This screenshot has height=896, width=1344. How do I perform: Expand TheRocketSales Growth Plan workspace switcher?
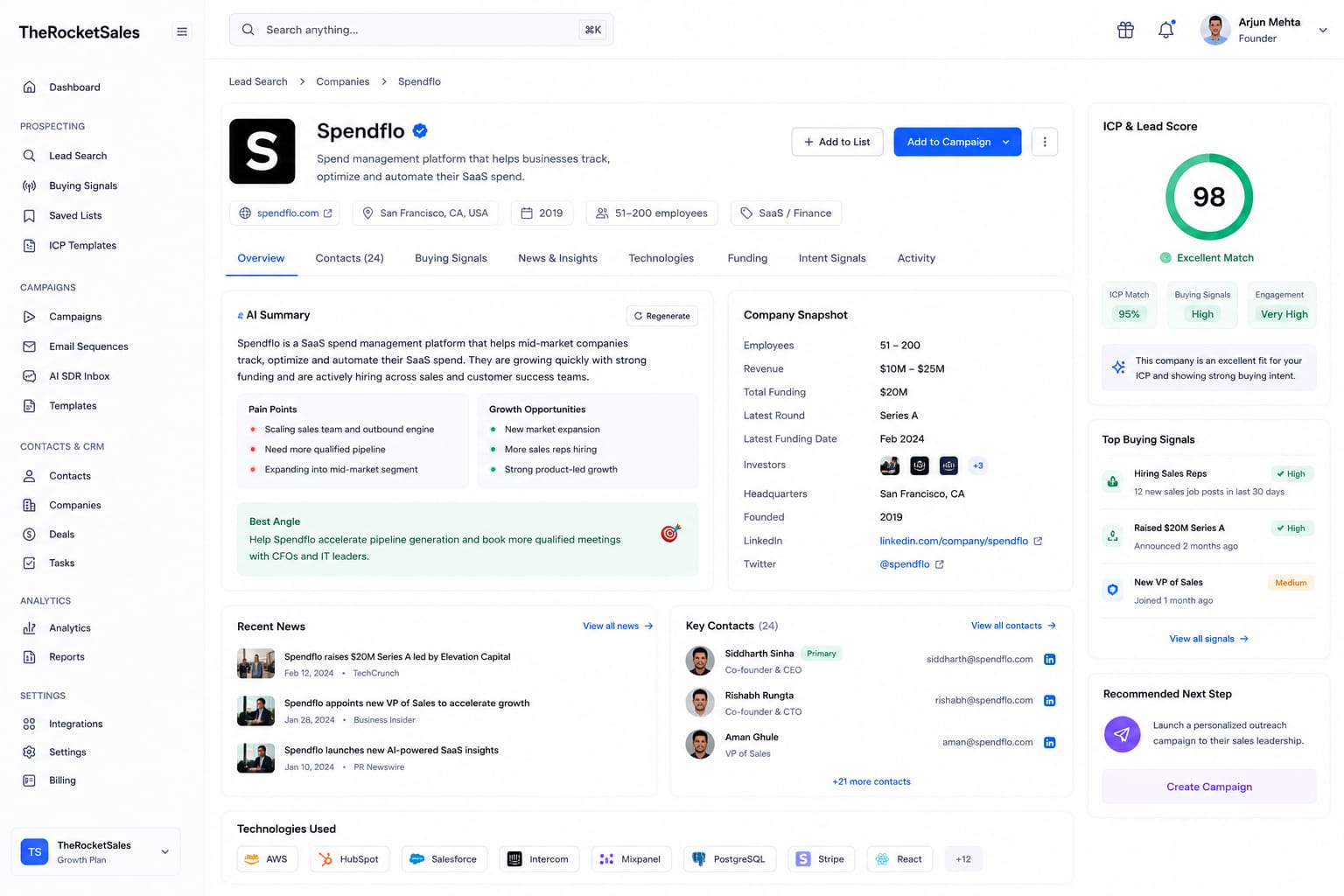click(95, 851)
